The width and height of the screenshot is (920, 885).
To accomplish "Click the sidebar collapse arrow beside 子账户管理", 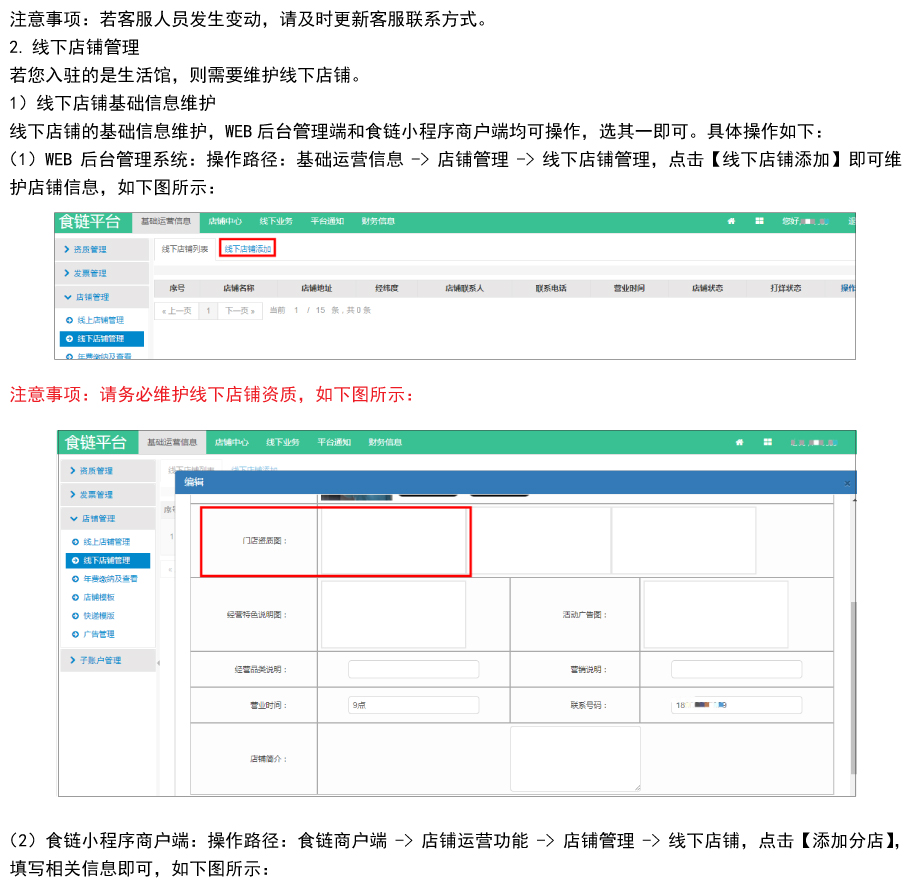I will (x=158, y=661).
